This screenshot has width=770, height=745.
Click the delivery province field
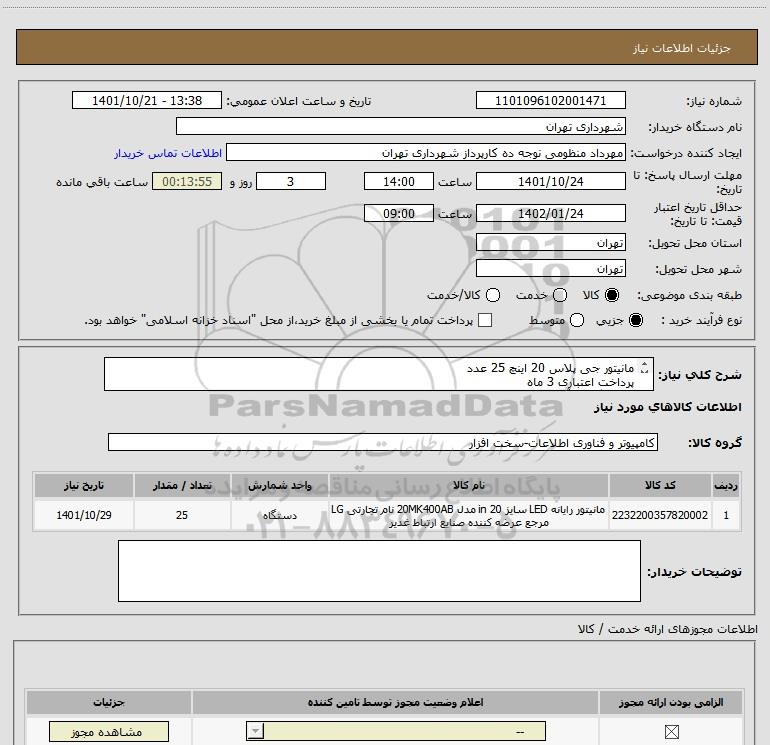pos(550,242)
